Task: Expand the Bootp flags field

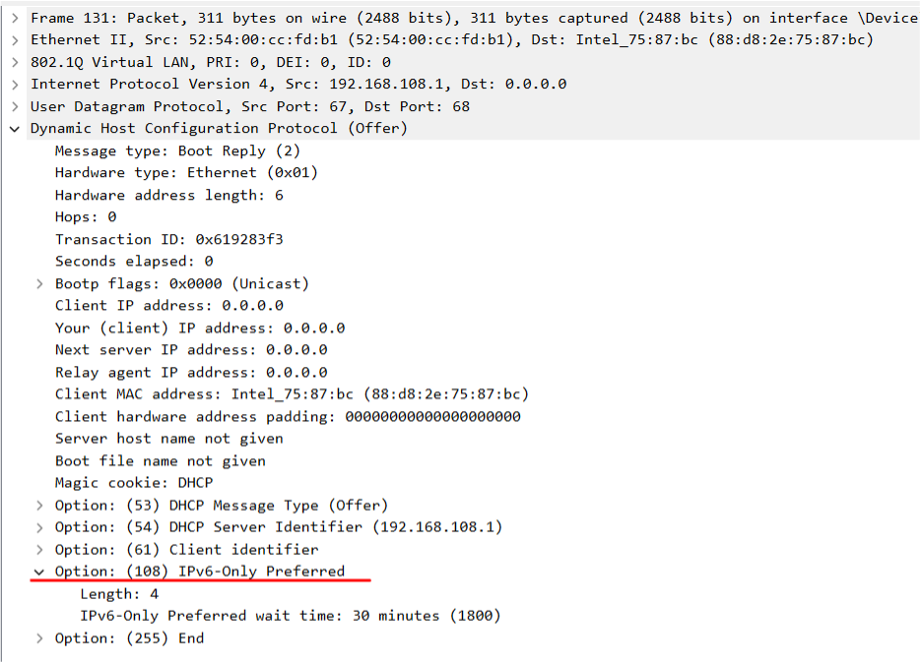Action: 39,283
